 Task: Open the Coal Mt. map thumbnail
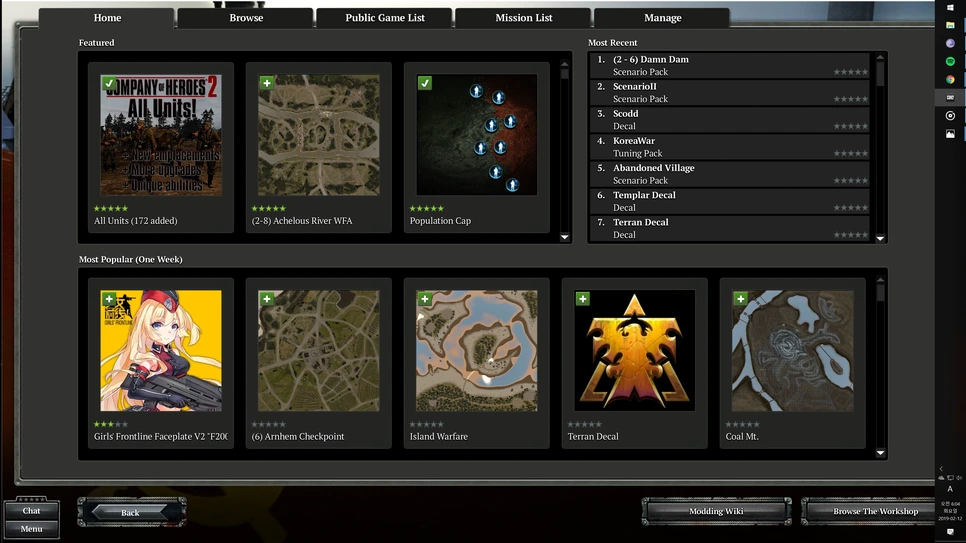coord(793,351)
